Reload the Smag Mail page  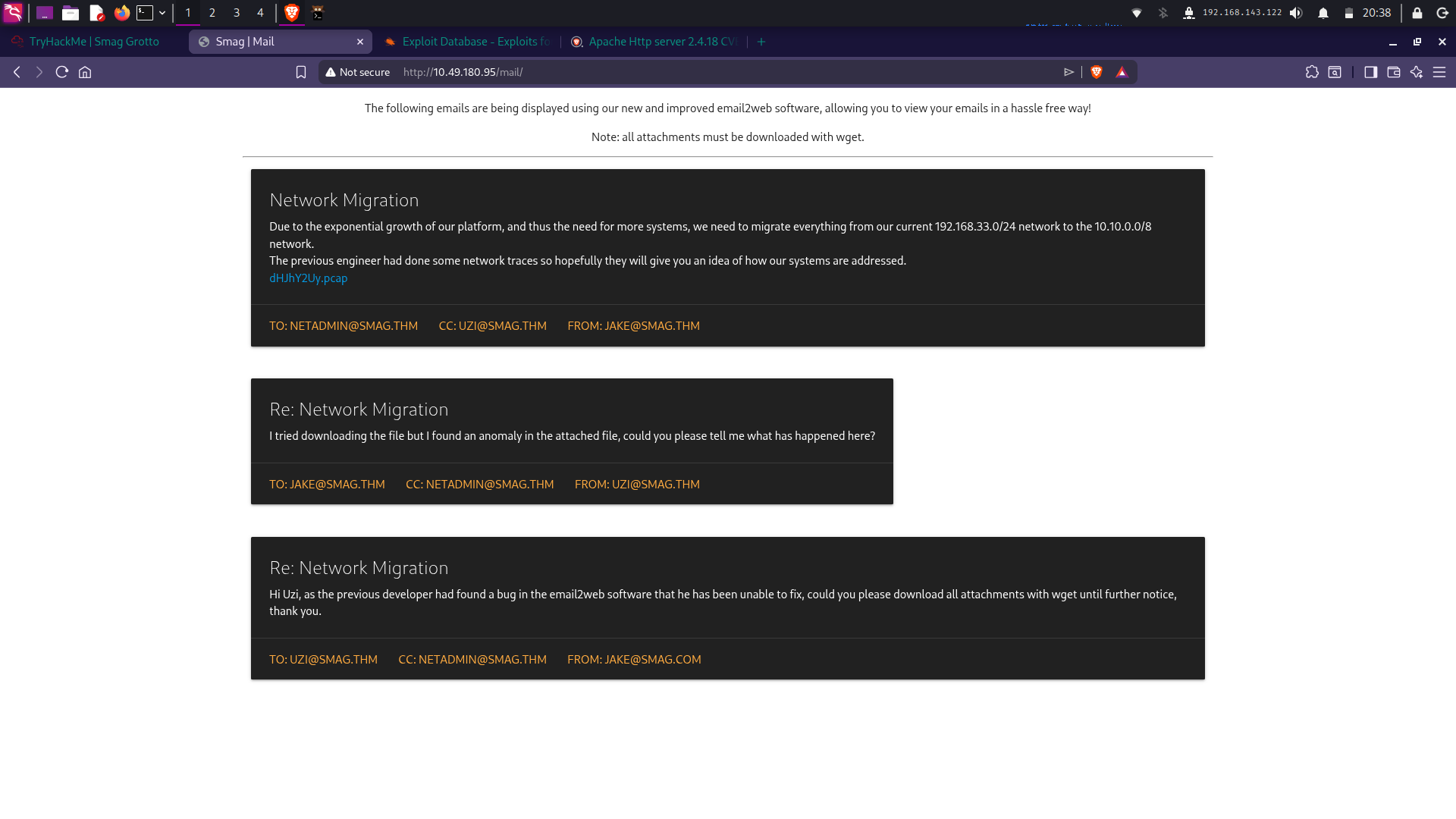tap(62, 72)
